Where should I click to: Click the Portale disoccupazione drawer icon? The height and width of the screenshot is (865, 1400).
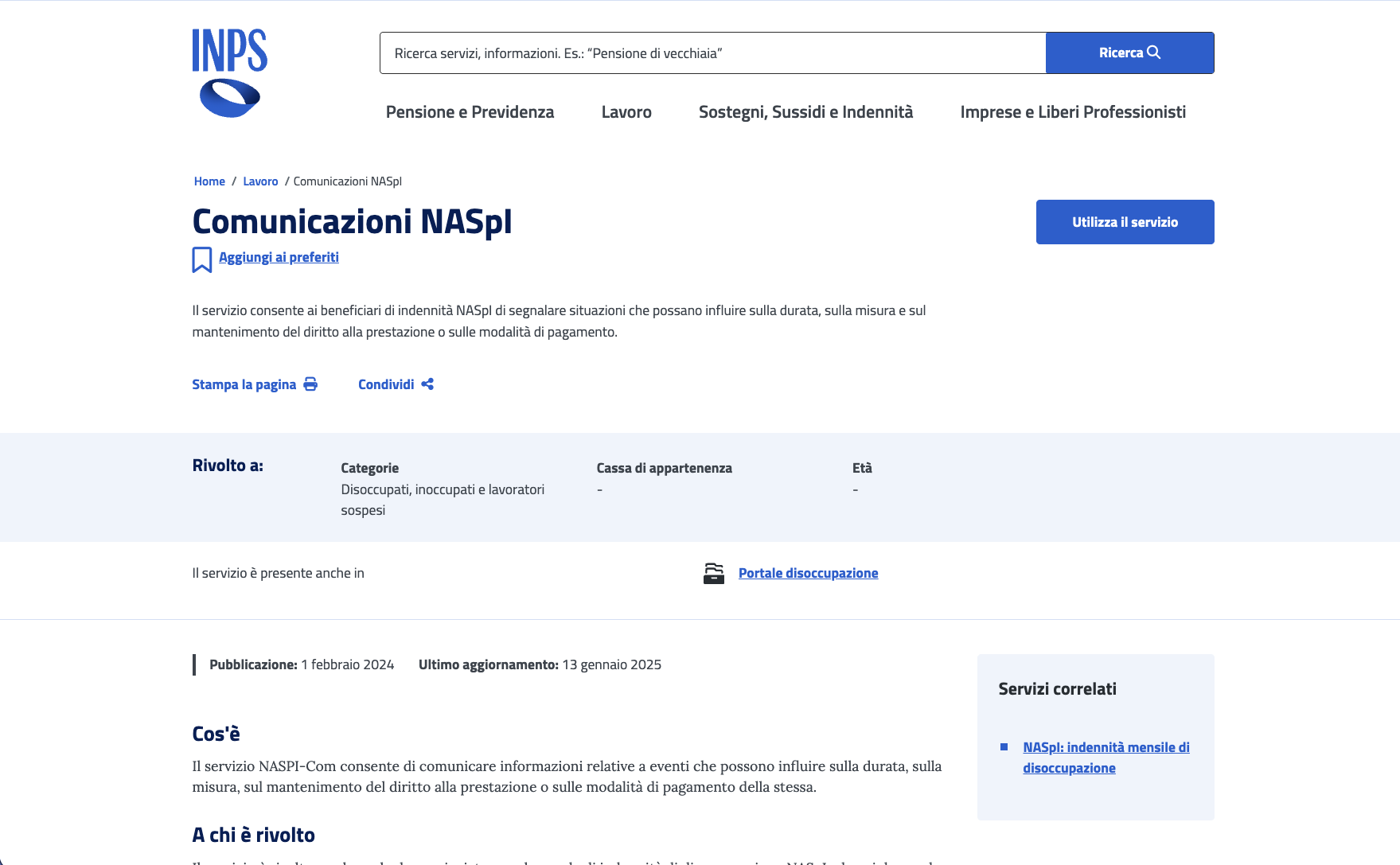714,573
